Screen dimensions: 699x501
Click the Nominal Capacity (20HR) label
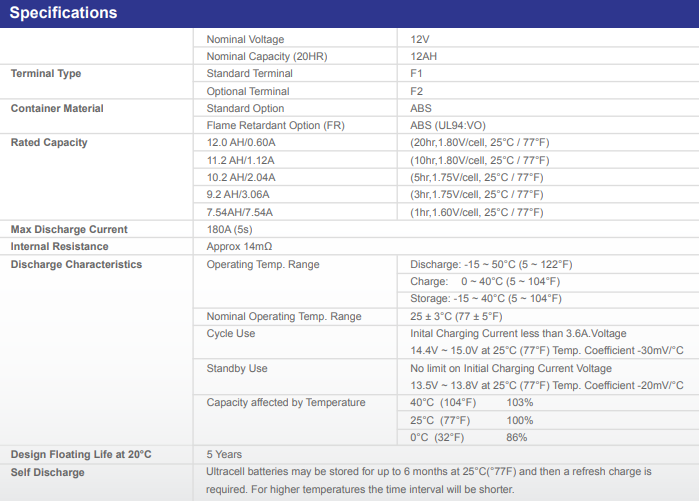click(267, 57)
